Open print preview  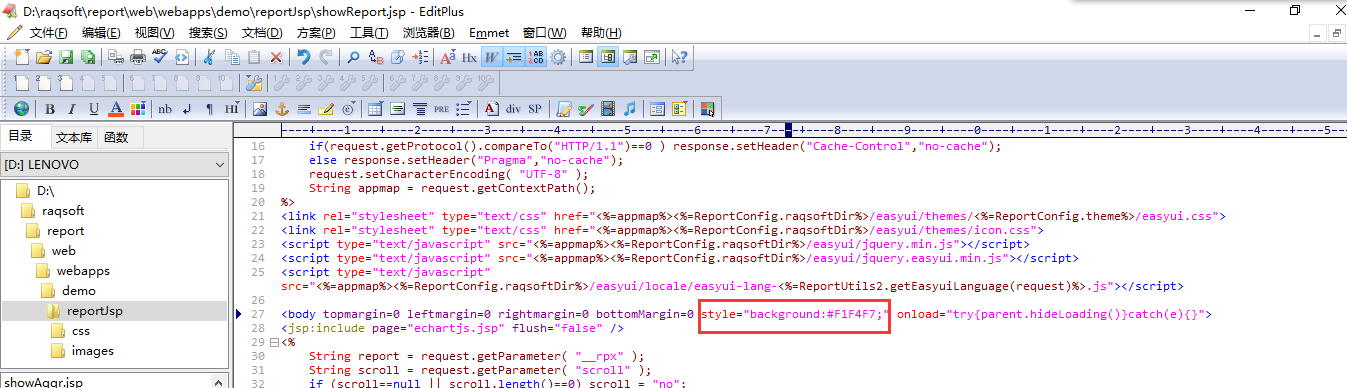(115, 57)
